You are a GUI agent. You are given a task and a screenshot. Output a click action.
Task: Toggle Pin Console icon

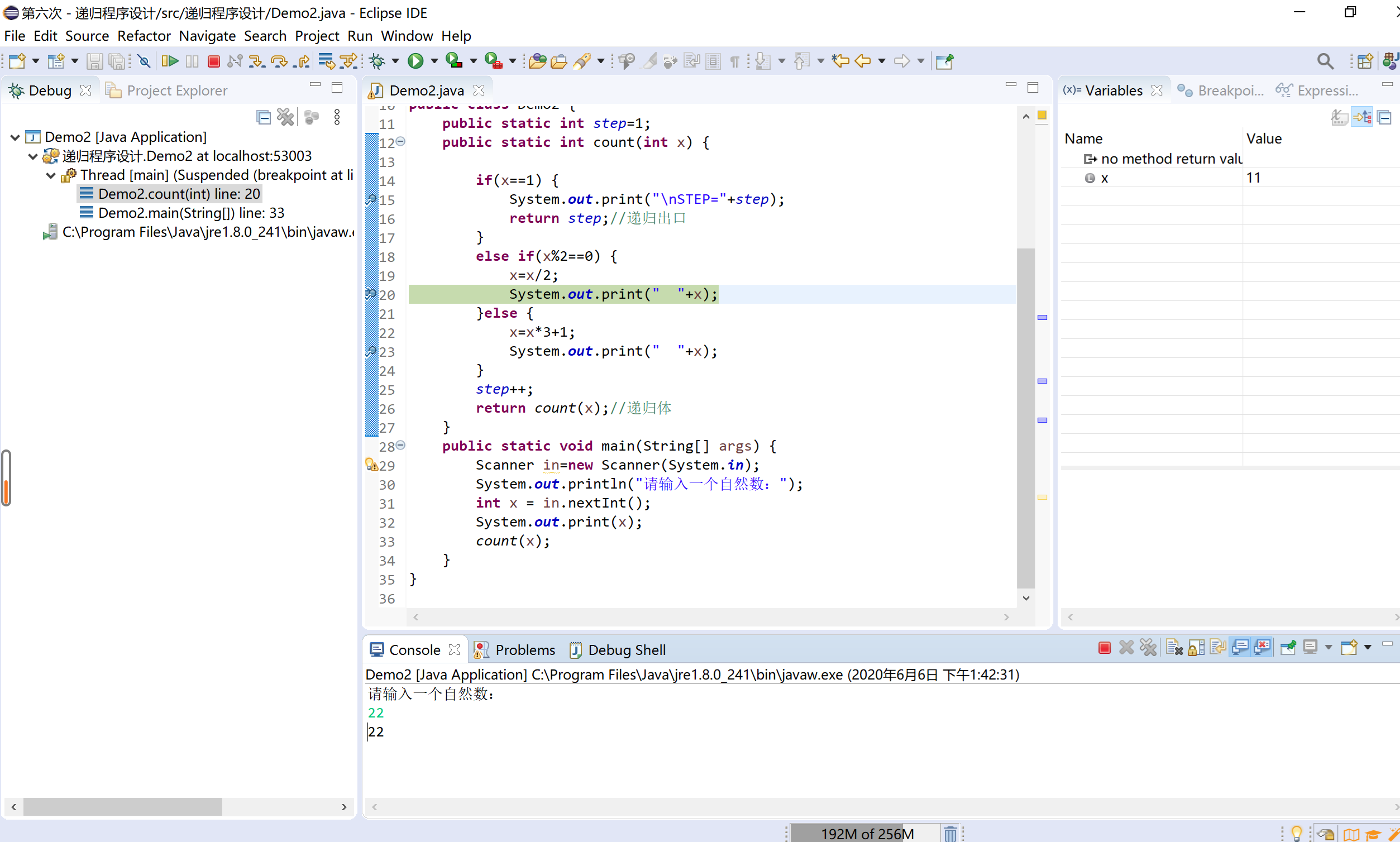(x=1288, y=647)
